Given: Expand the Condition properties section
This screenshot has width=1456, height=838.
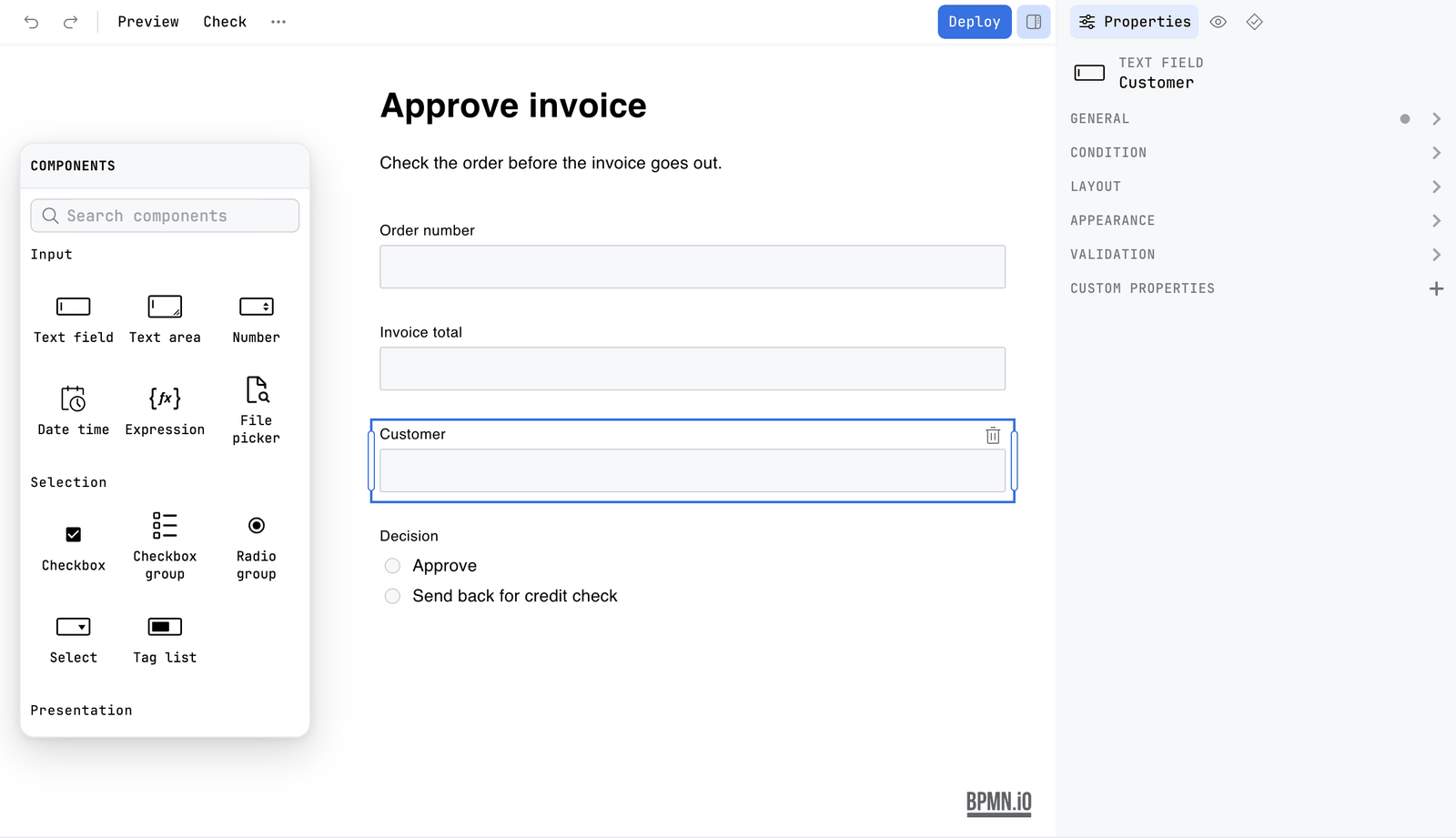Looking at the screenshot, I should (x=1256, y=153).
